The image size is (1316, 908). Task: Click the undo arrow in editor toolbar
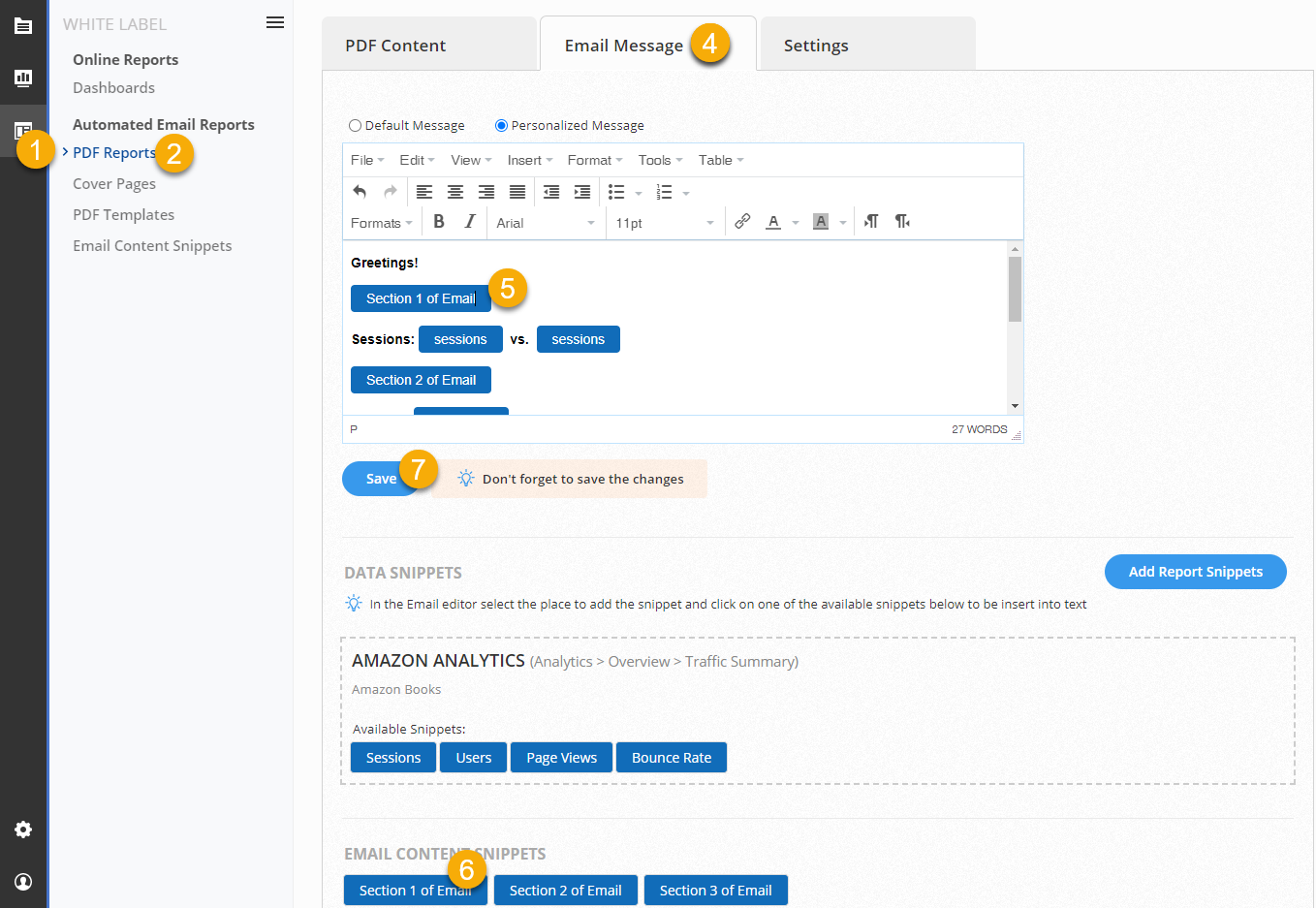(x=360, y=192)
